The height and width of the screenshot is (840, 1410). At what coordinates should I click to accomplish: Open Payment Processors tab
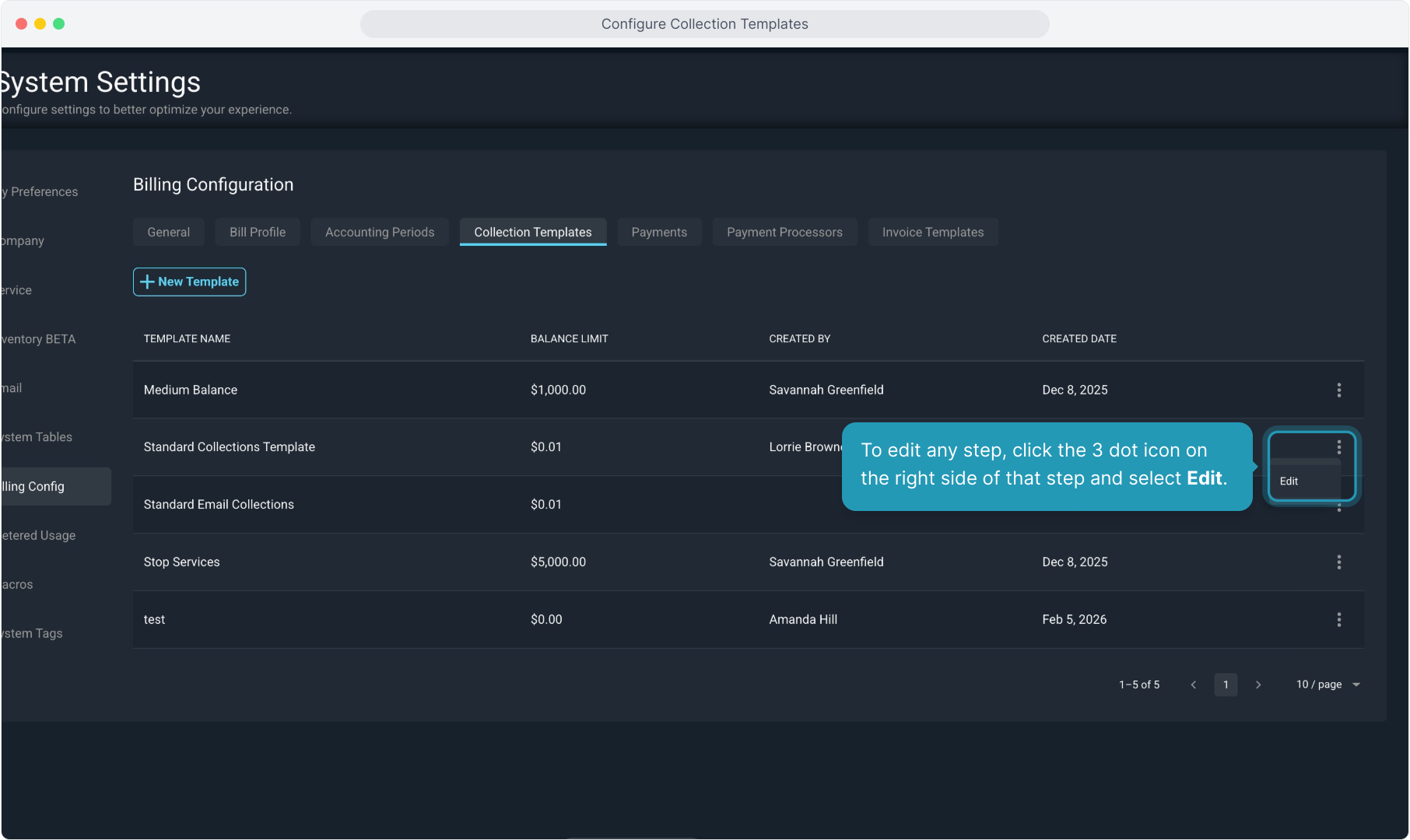(x=784, y=233)
